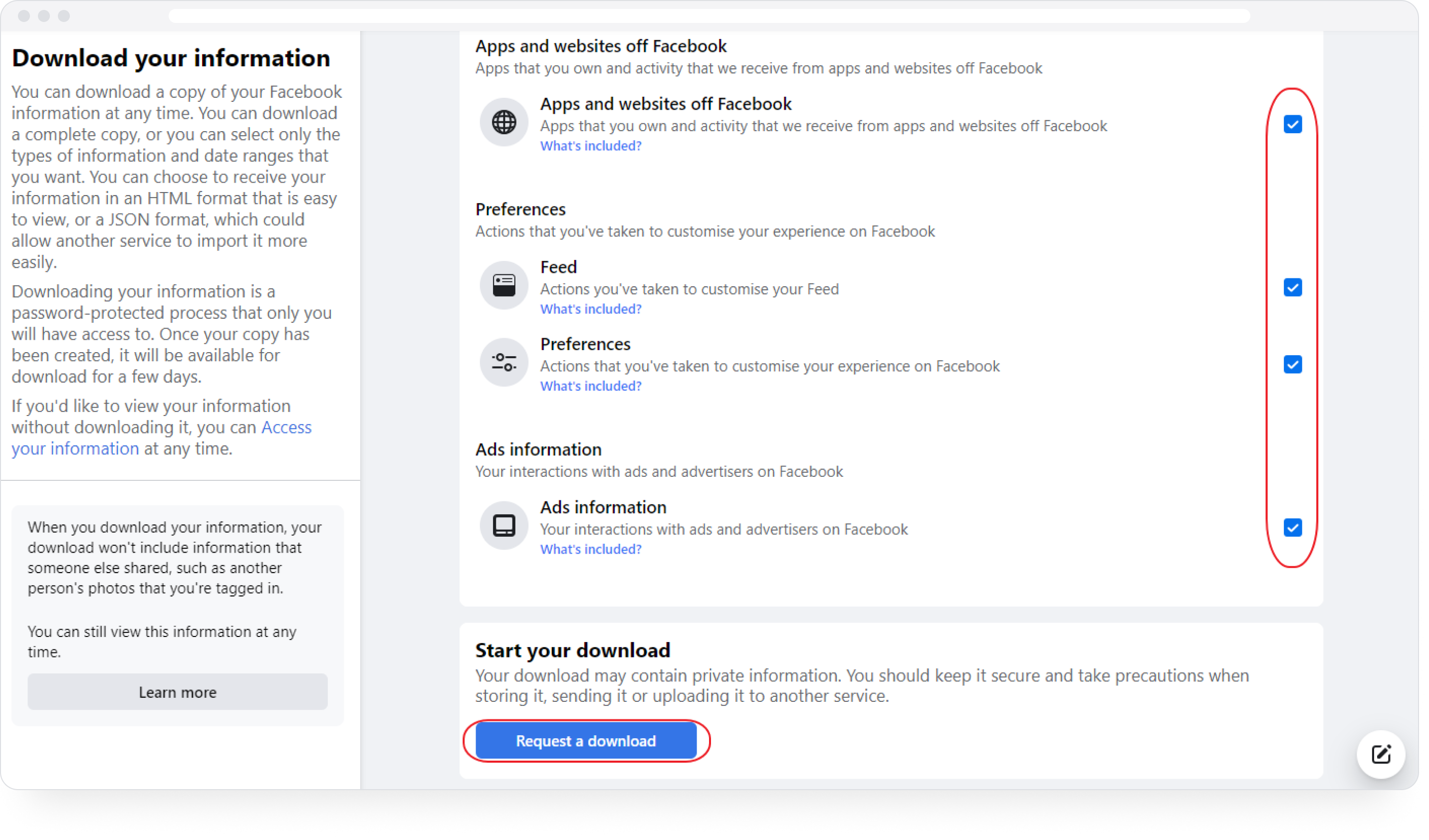Image resolution: width=1429 pixels, height=840 pixels.
Task: Click the Ads information device icon
Action: point(503,525)
